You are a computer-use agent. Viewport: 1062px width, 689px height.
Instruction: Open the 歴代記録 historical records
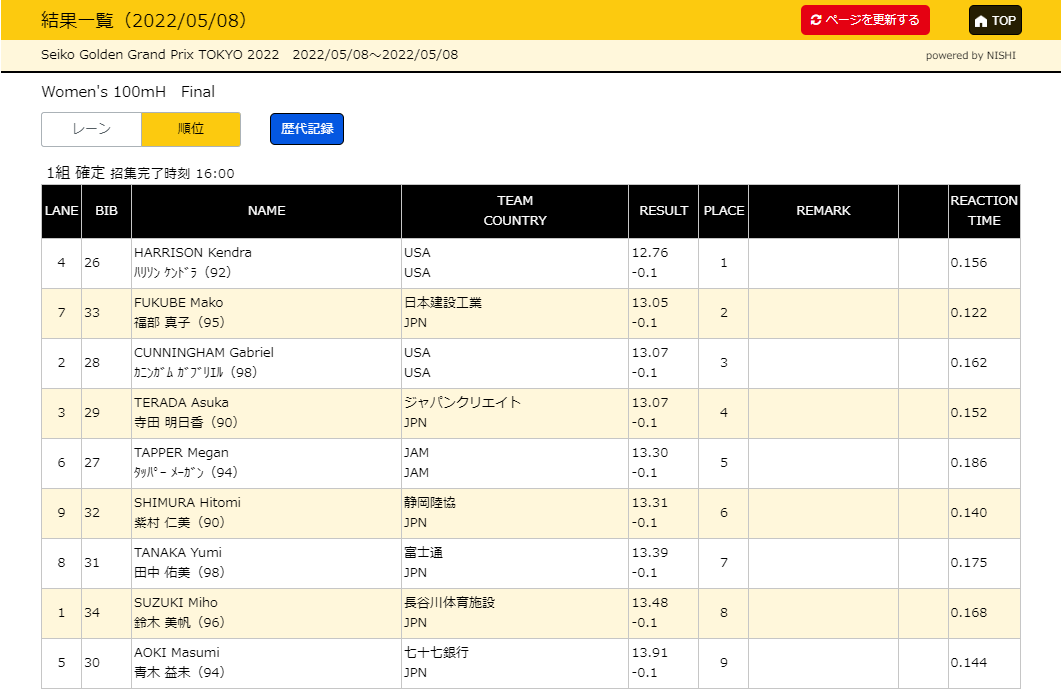306,129
